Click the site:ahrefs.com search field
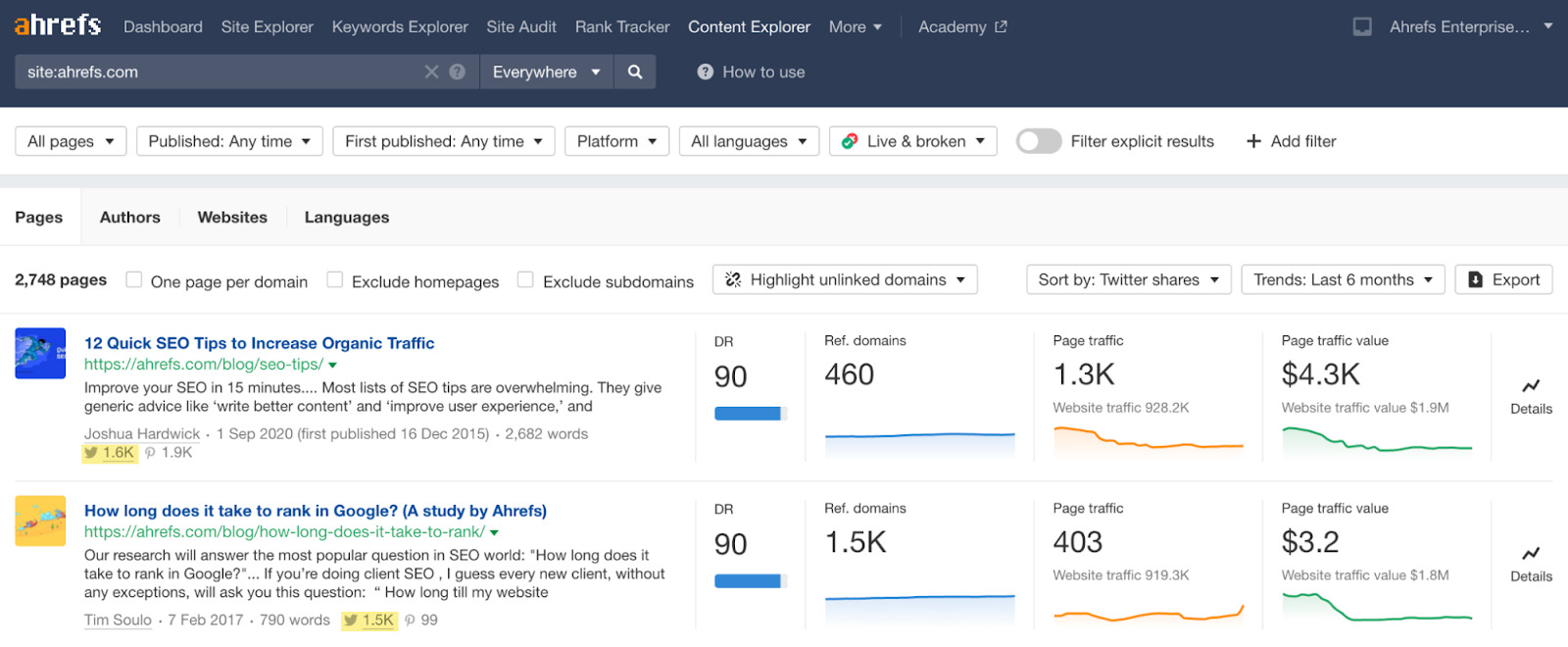1568x647 pixels. click(216, 72)
